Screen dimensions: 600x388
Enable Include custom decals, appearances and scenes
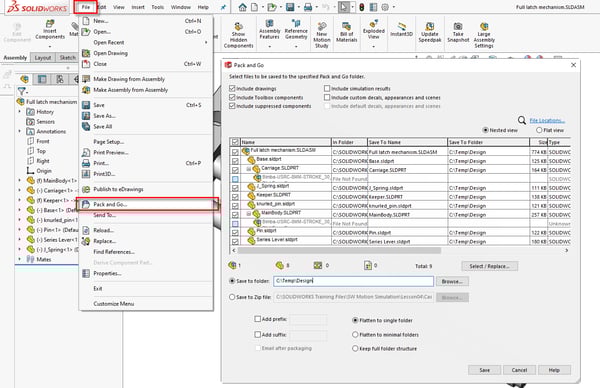coord(327,97)
